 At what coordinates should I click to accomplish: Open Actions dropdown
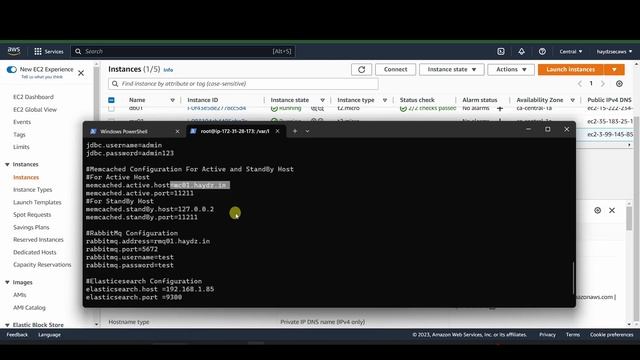coord(511,69)
